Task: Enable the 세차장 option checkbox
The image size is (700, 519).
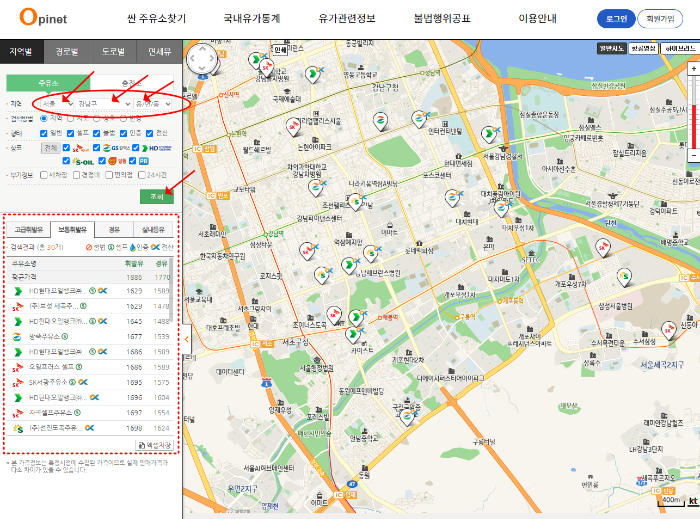Action: 44,175
